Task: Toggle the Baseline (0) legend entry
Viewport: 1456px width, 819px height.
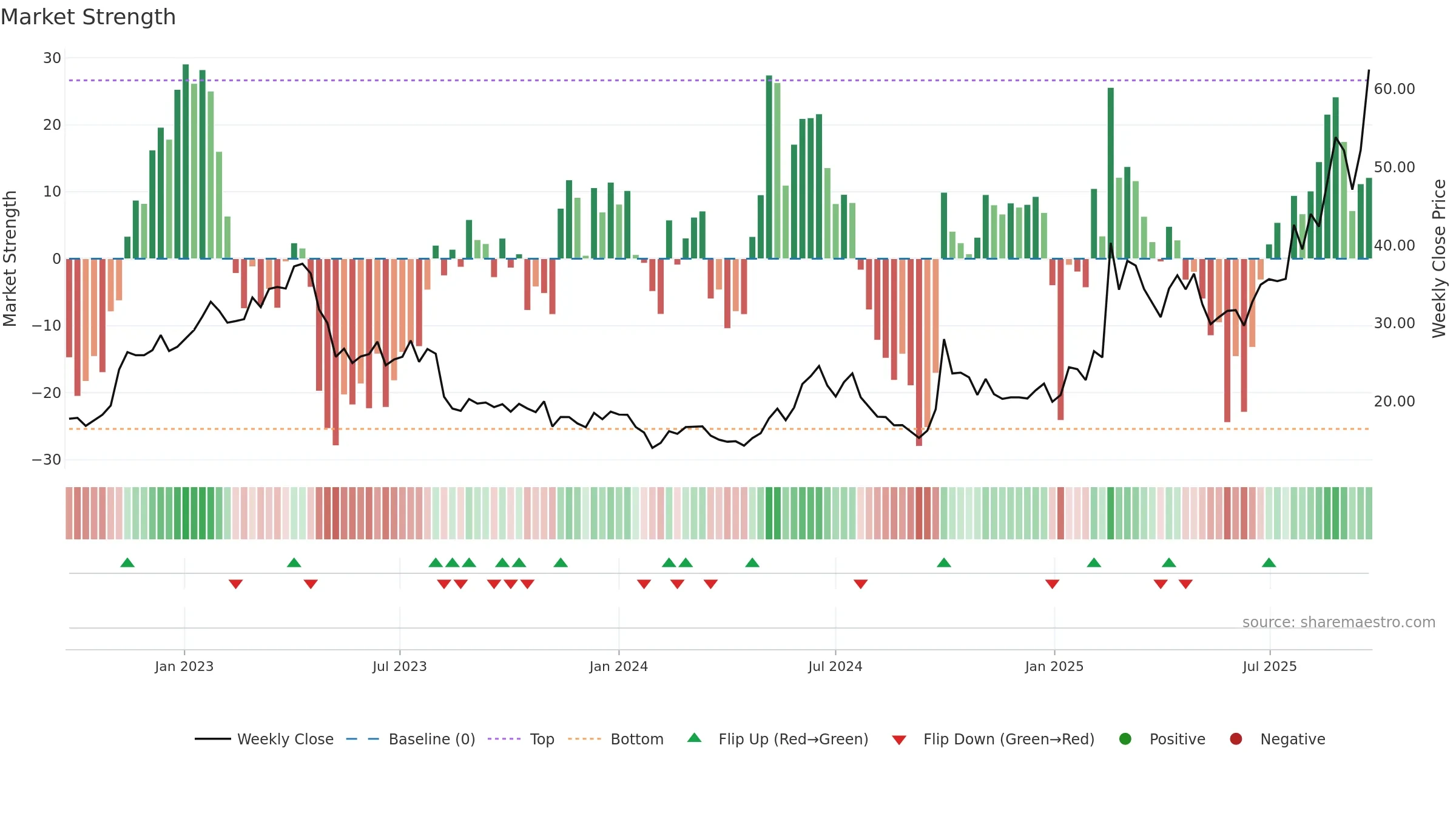Action: tap(411, 739)
